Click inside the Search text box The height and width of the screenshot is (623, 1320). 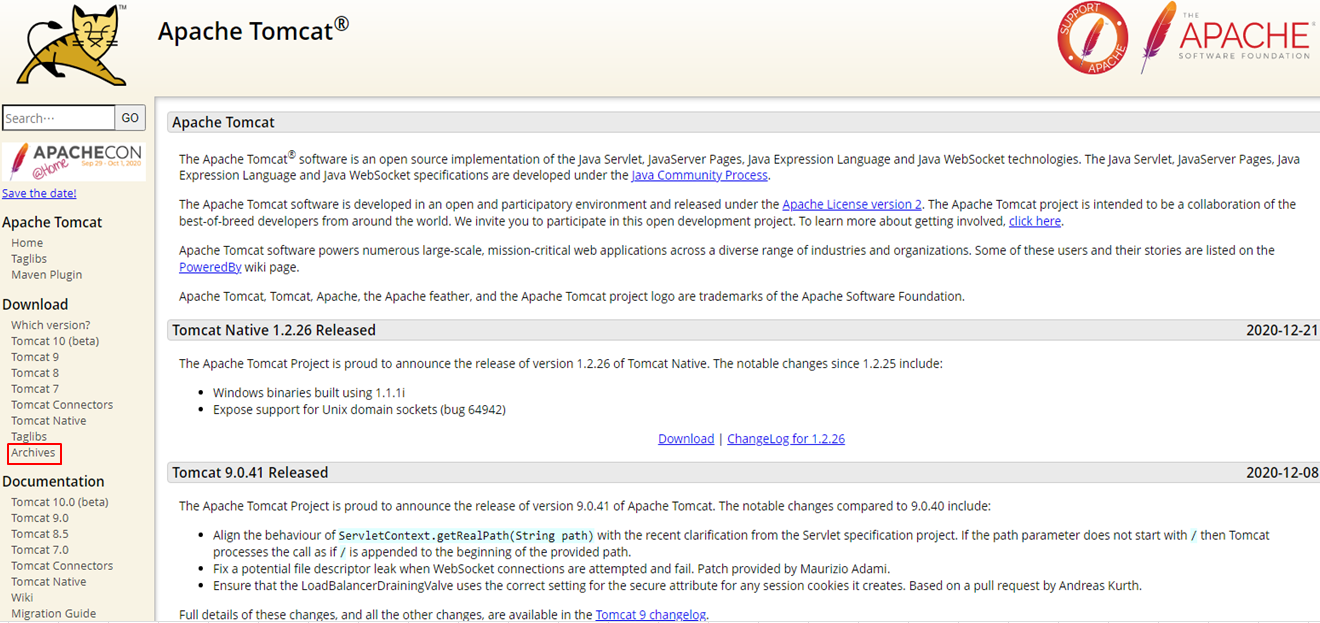[x=58, y=118]
